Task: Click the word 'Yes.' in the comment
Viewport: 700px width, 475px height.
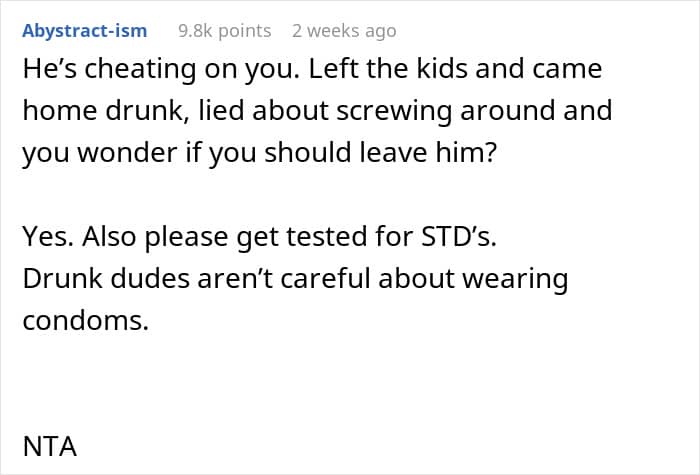Action: (44, 240)
